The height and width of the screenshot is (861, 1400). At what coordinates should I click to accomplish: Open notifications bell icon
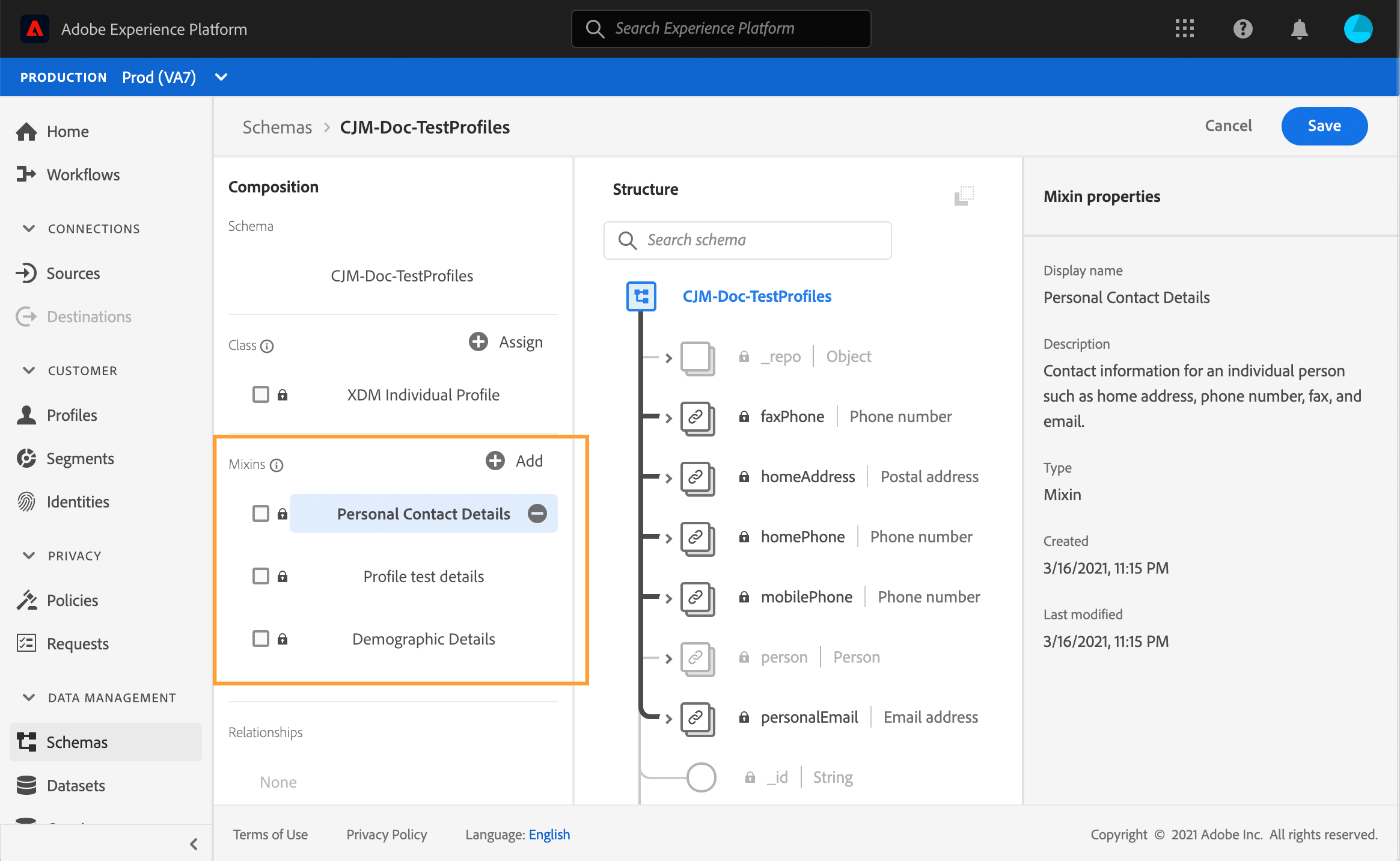click(1299, 29)
